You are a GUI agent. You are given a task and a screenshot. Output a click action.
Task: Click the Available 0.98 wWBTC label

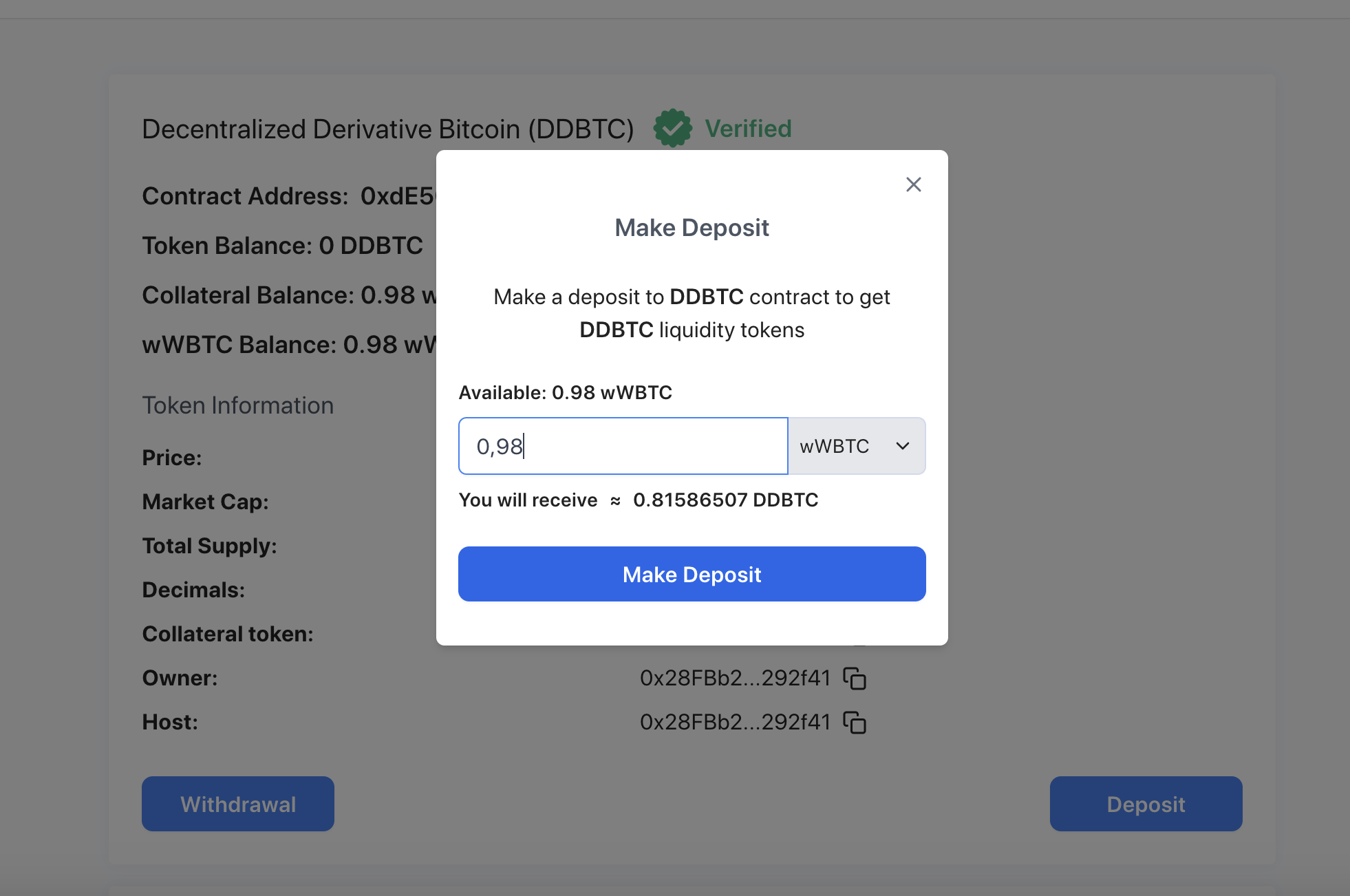(x=565, y=393)
